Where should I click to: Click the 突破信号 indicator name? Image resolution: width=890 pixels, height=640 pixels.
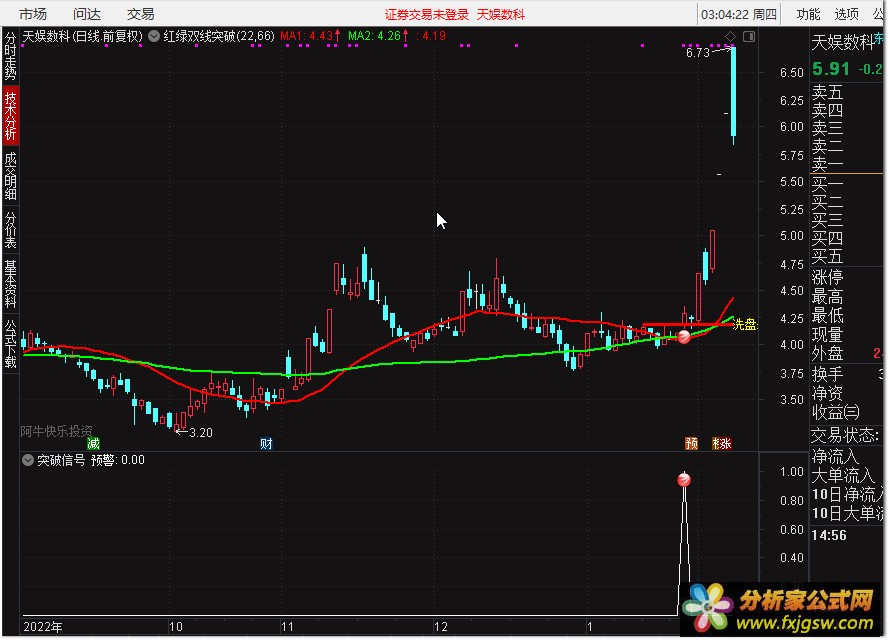[x=61, y=460]
